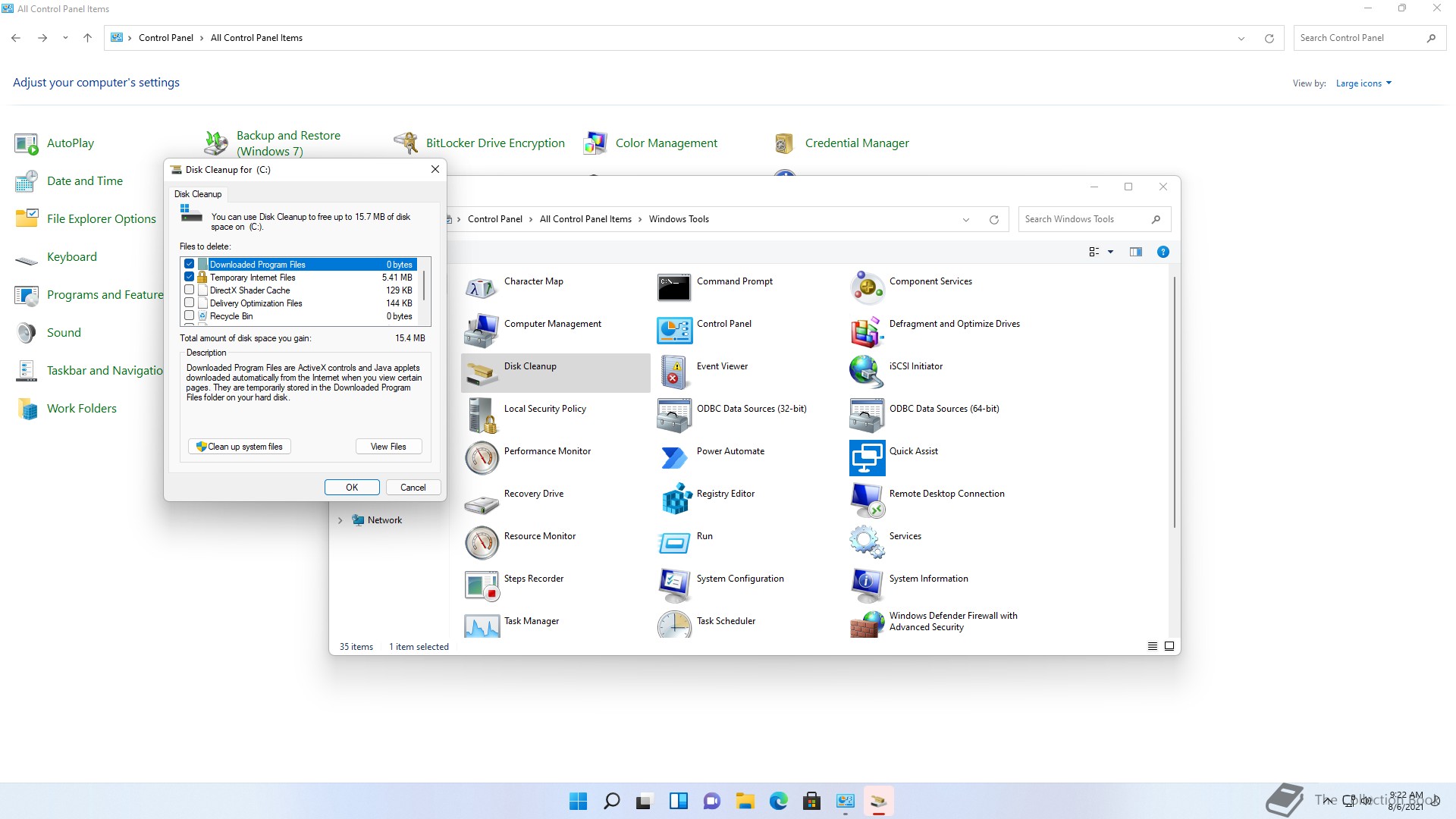Click Clean up system files button
The width and height of the screenshot is (1456, 819).
pyautogui.click(x=240, y=447)
